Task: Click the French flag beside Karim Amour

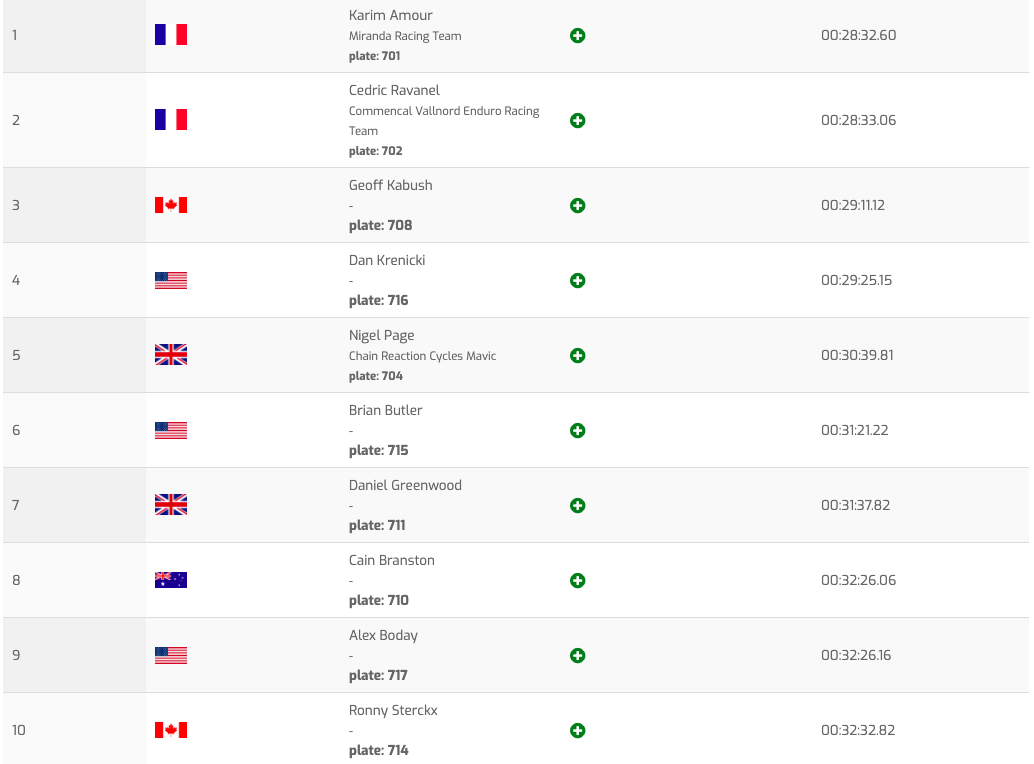Action: click(171, 35)
